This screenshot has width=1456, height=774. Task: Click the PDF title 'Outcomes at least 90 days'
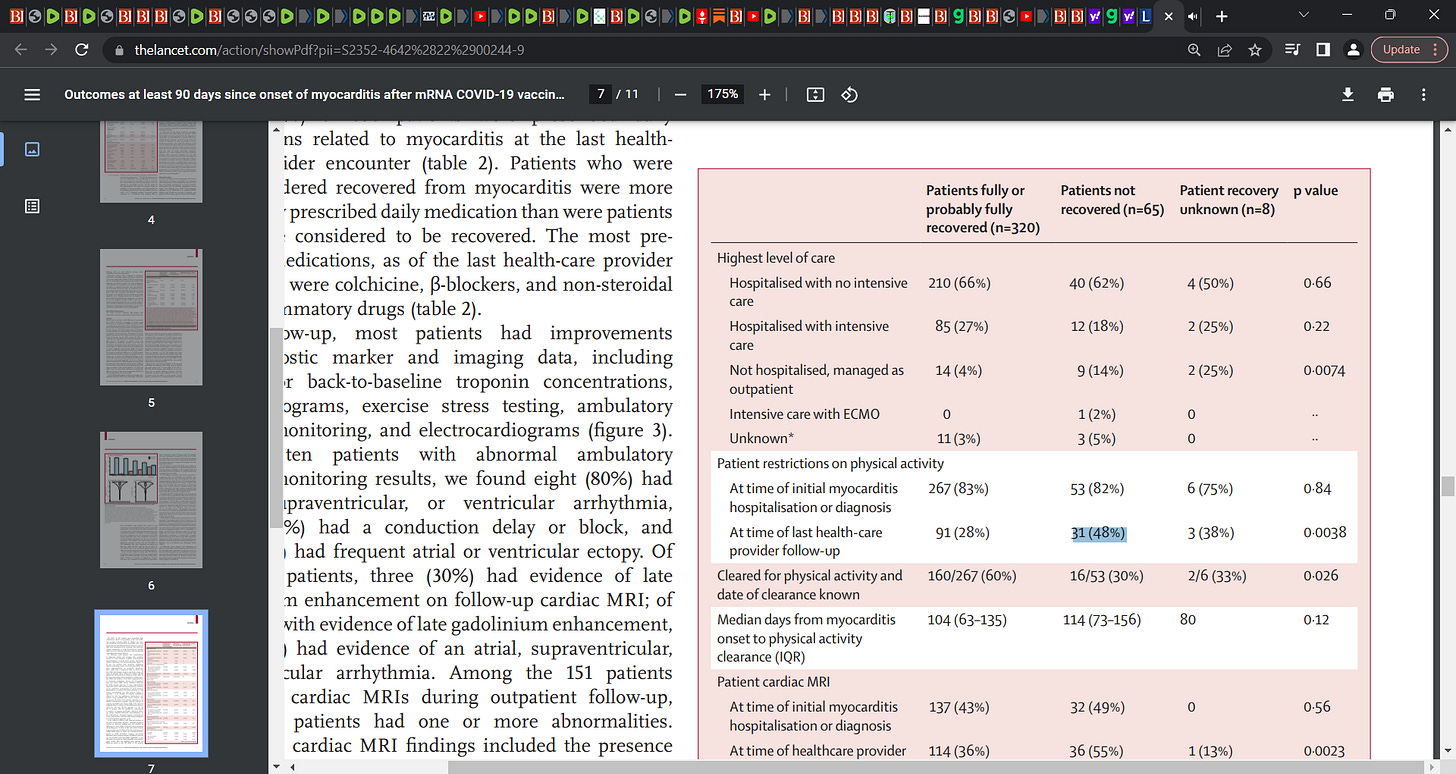[x=314, y=94]
